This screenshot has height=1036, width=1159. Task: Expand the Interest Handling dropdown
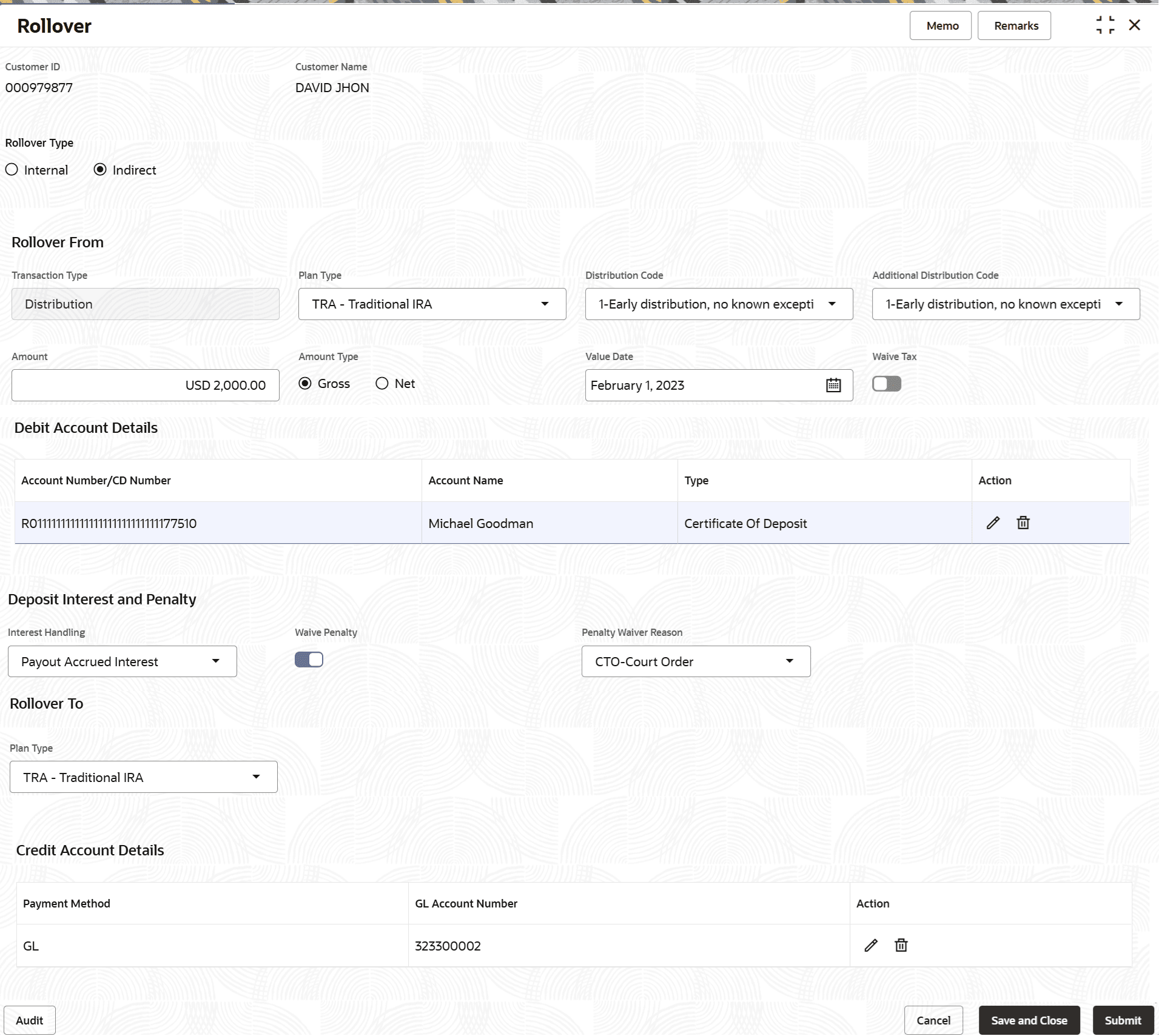123,661
